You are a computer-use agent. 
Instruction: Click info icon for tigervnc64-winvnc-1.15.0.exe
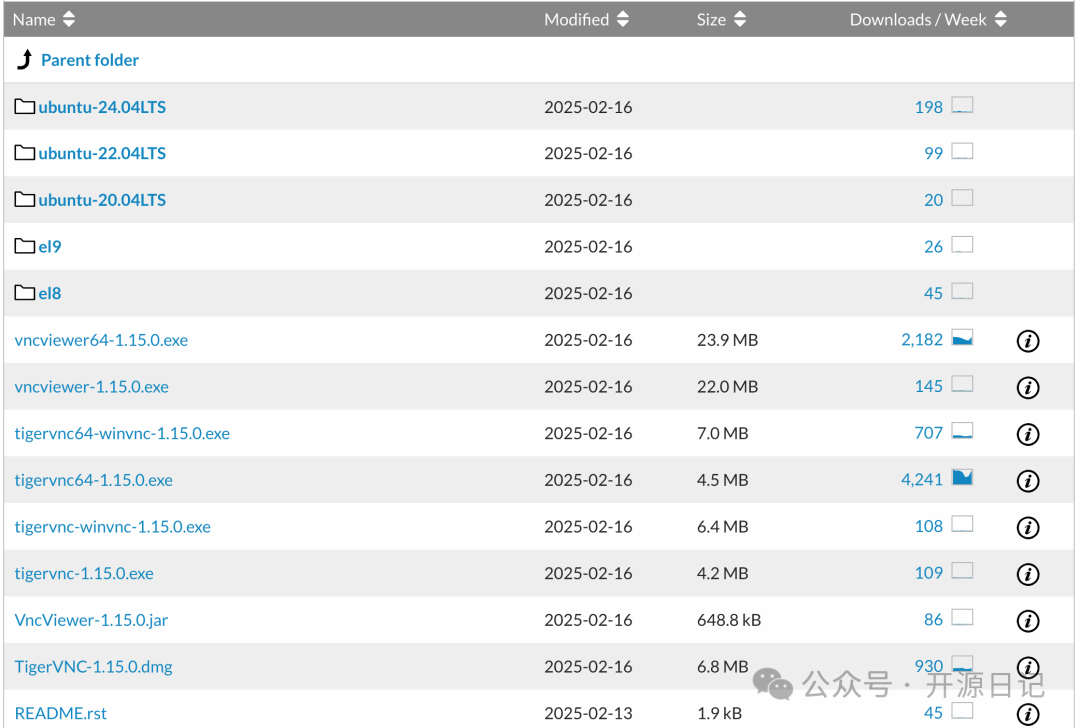[x=1027, y=434]
